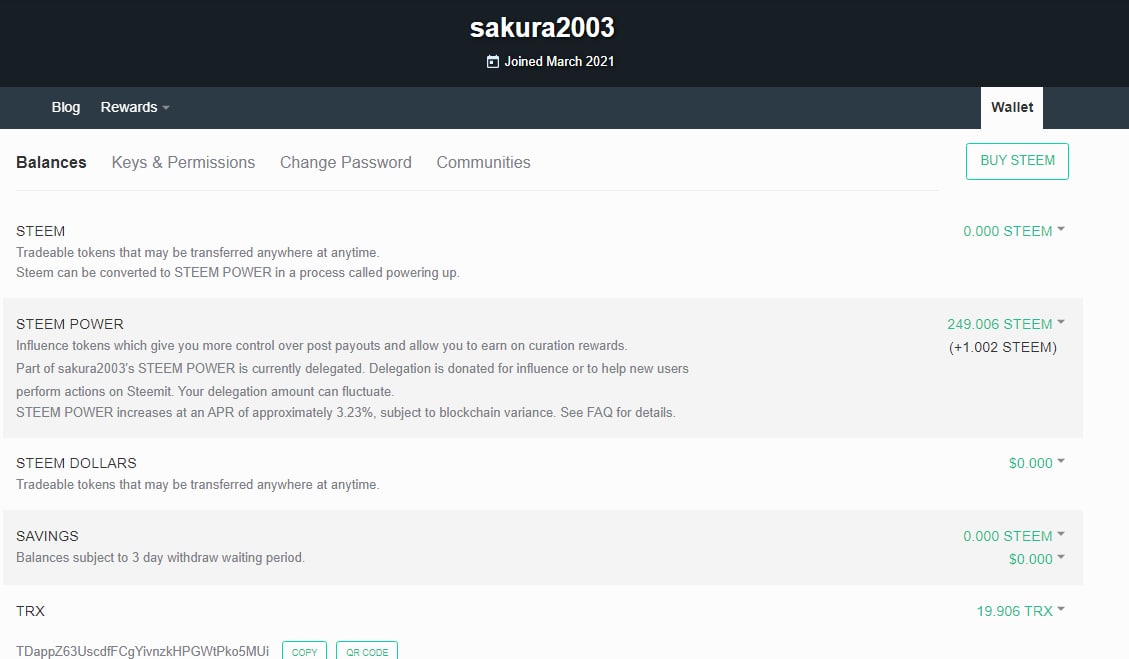Screen dimensions: 1129x659
Task: Open the Blog tab
Action: point(66,107)
